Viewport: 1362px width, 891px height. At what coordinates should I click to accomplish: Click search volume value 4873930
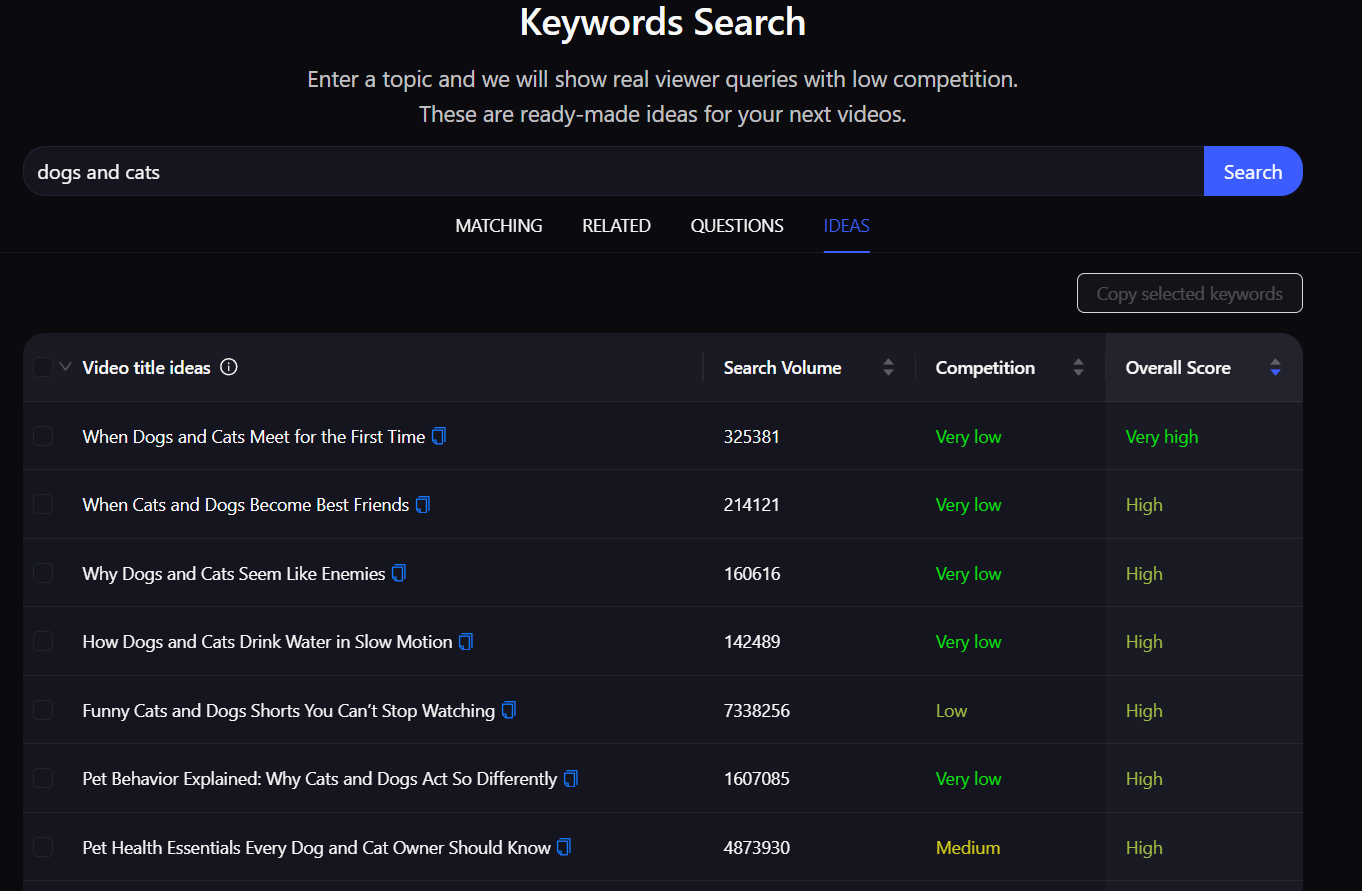point(757,847)
